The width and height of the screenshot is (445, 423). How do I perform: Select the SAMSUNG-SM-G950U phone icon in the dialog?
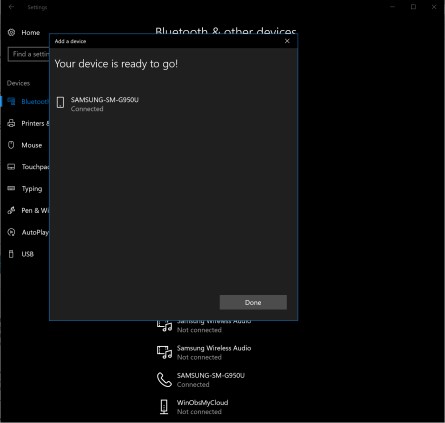[60, 103]
